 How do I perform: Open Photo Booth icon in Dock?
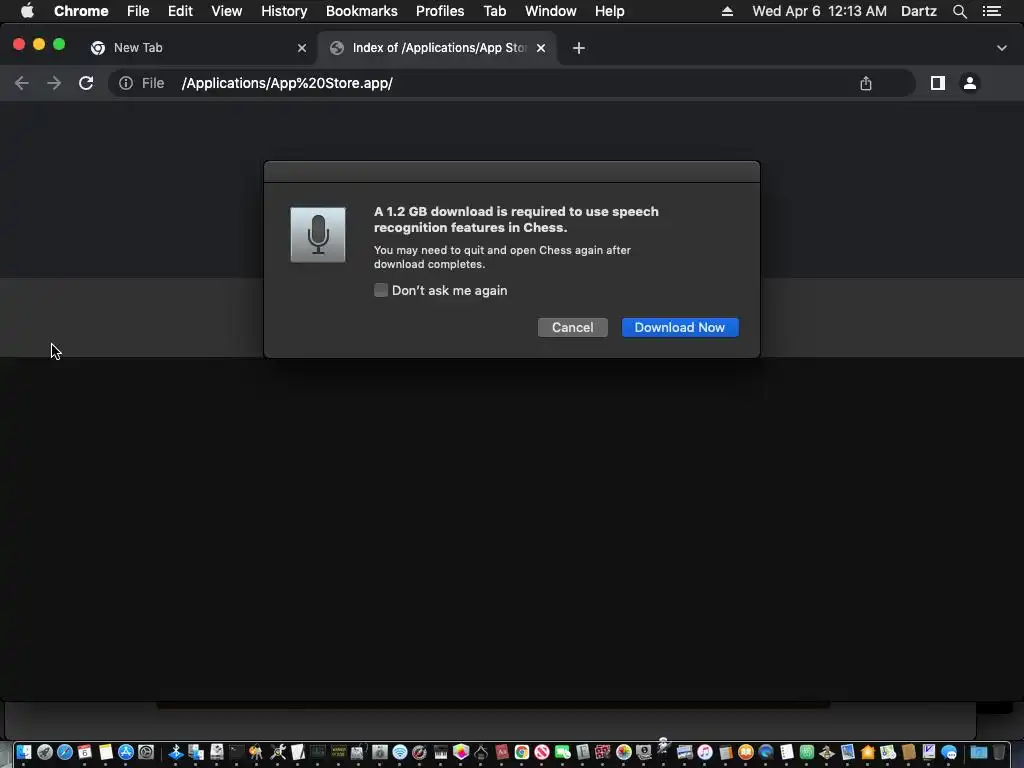click(x=603, y=752)
